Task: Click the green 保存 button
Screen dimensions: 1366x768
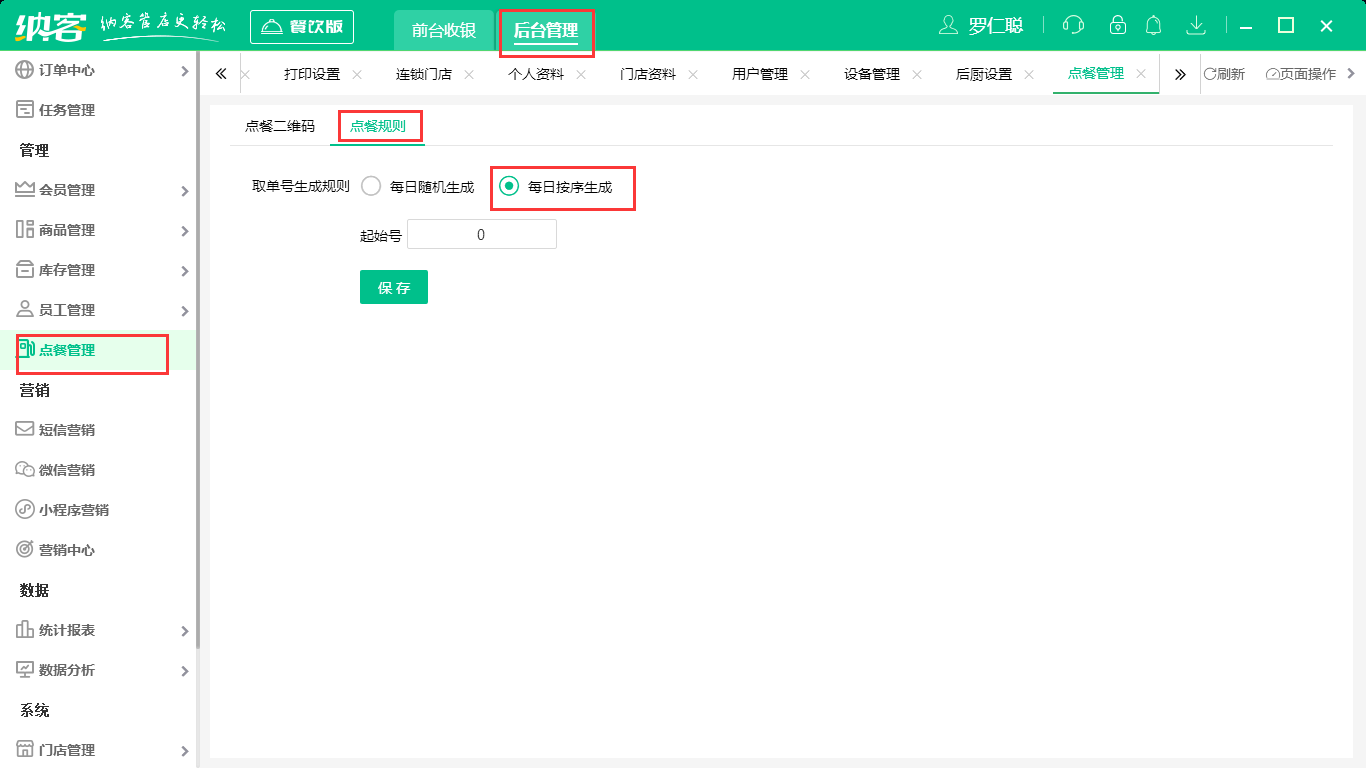Action: (394, 287)
